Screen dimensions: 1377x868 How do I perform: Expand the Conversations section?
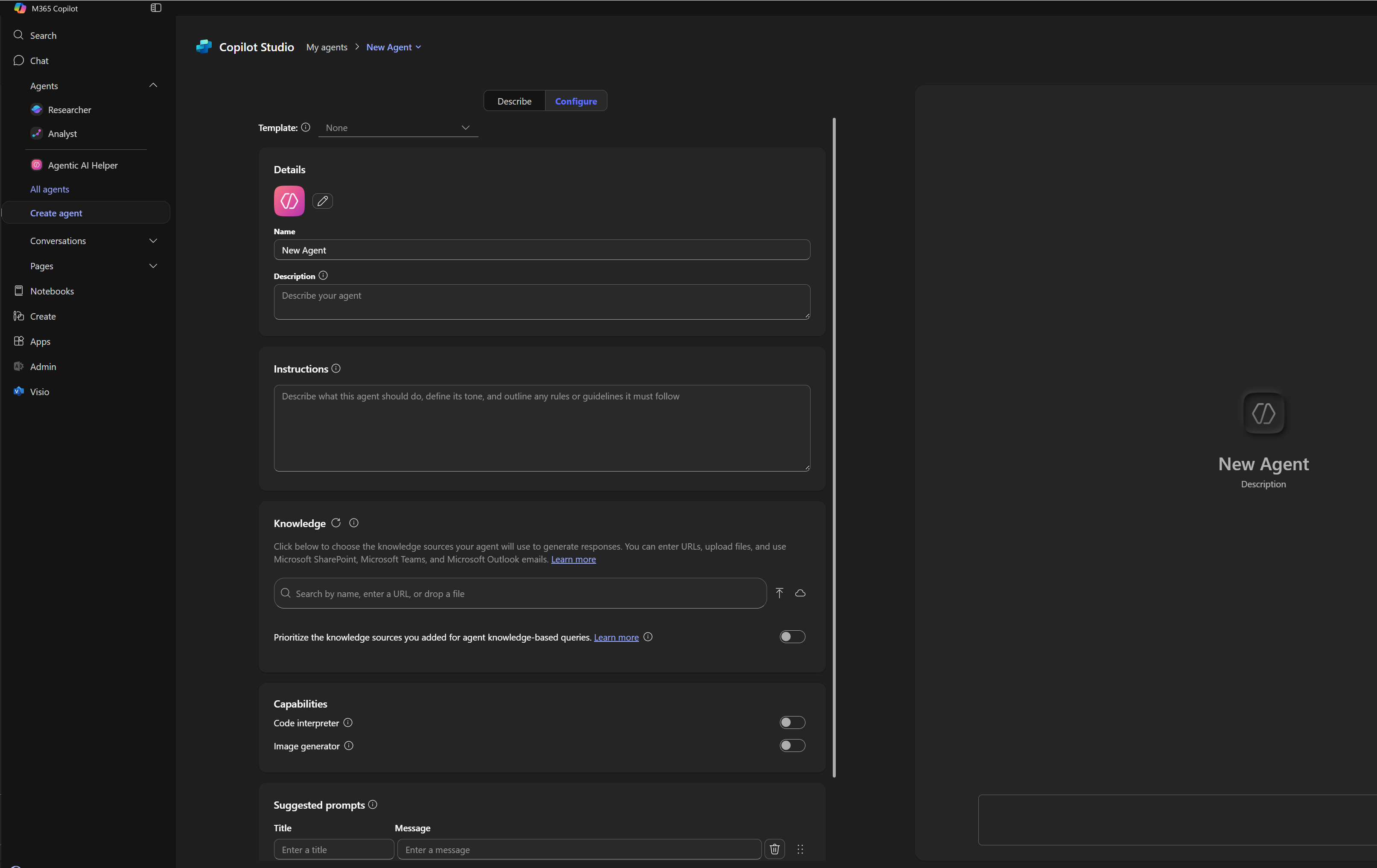pos(153,241)
